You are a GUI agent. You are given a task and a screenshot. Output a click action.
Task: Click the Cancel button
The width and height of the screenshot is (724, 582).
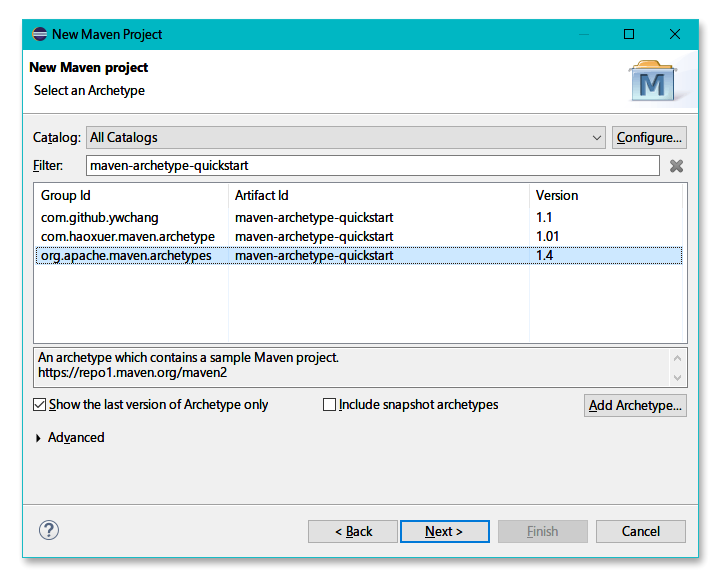(640, 532)
